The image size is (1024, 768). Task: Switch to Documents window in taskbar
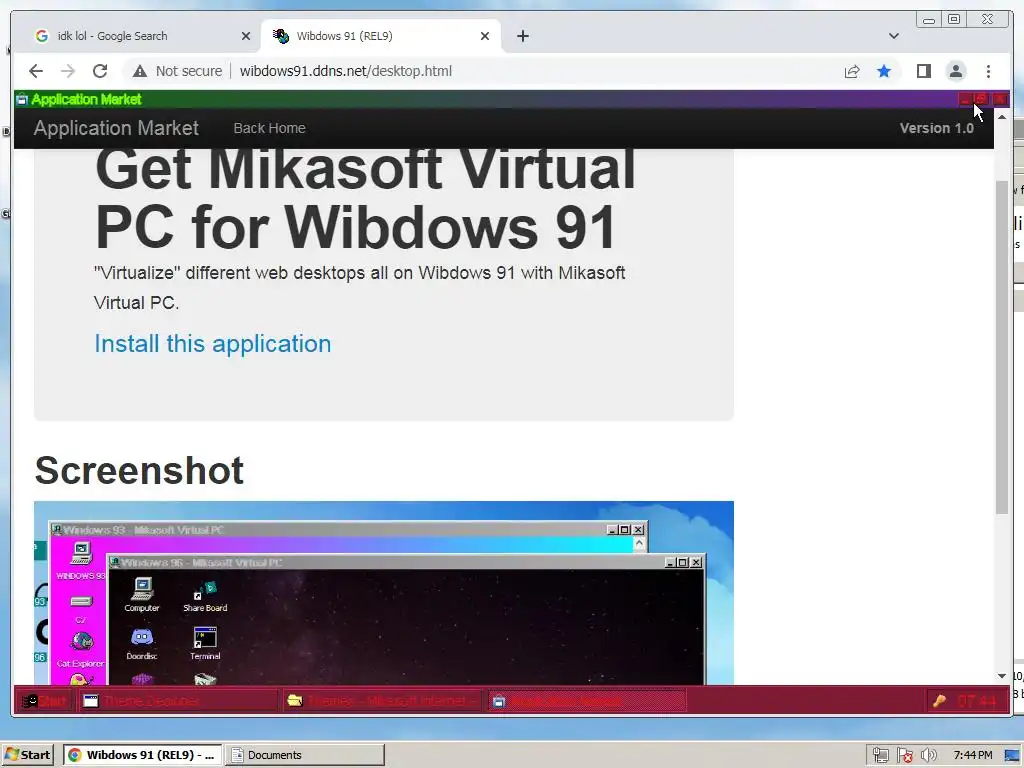305,755
